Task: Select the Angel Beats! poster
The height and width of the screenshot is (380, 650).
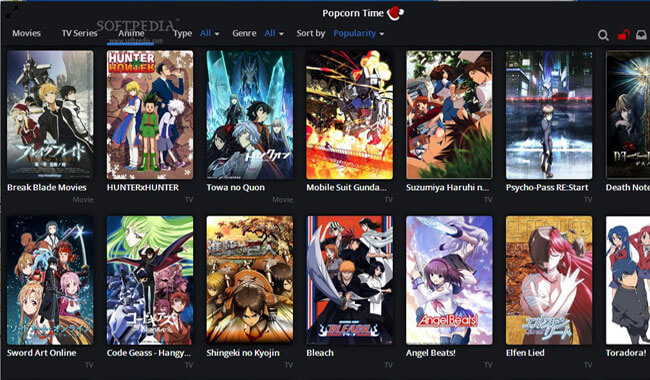Action: coord(449,280)
